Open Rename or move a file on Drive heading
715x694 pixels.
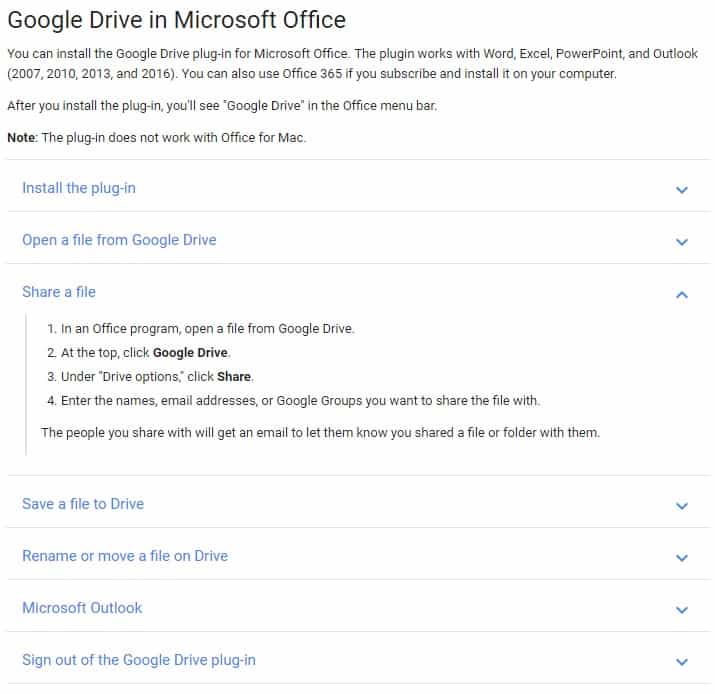coord(125,556)
